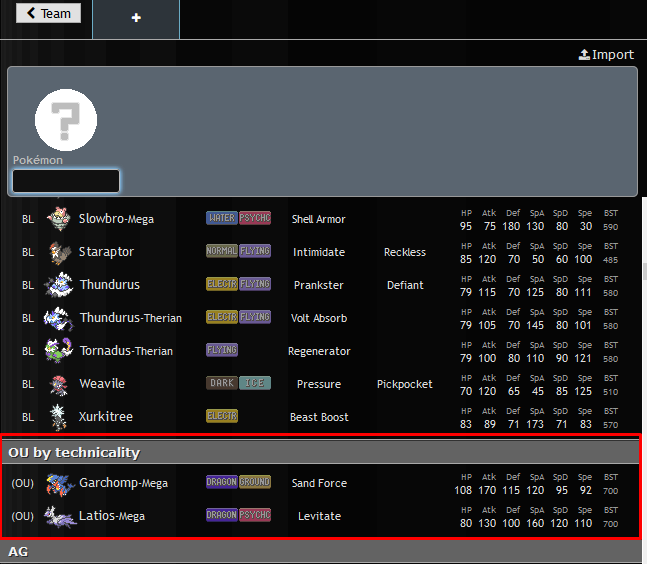The image size is (647, 564).
Task: Click the OU by technicality header
Action: 321,452
